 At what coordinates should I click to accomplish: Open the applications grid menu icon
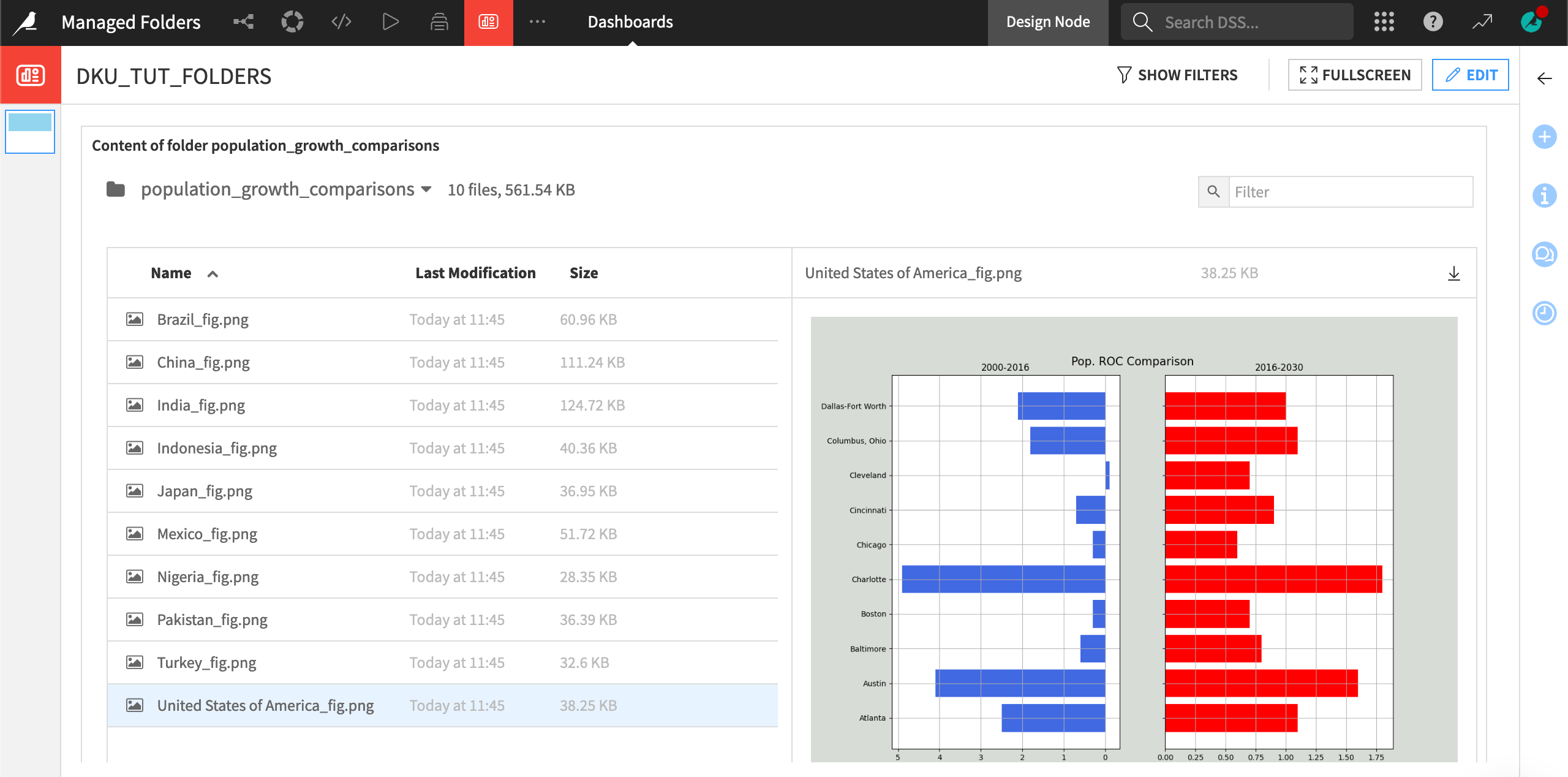click(x=1384, y=22)
